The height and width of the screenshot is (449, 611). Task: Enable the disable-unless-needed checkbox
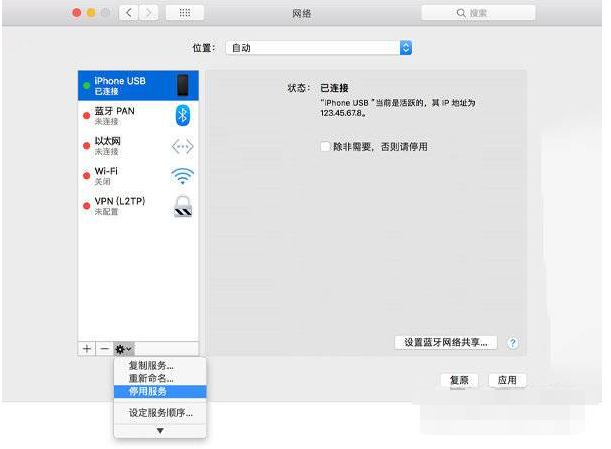pyautogui.click(x=325, y=146)
